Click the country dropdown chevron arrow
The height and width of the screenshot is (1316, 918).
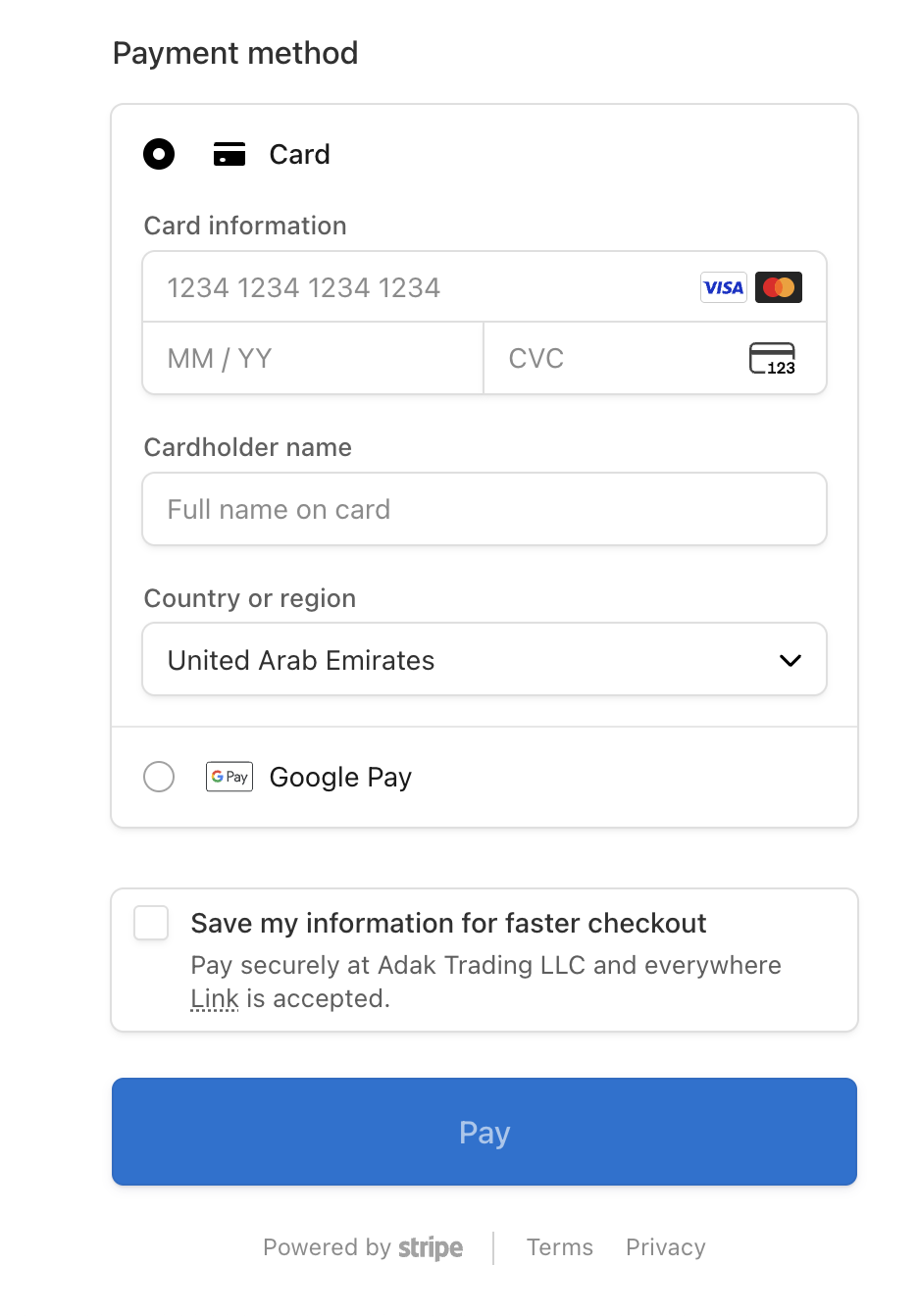(790, 661)
